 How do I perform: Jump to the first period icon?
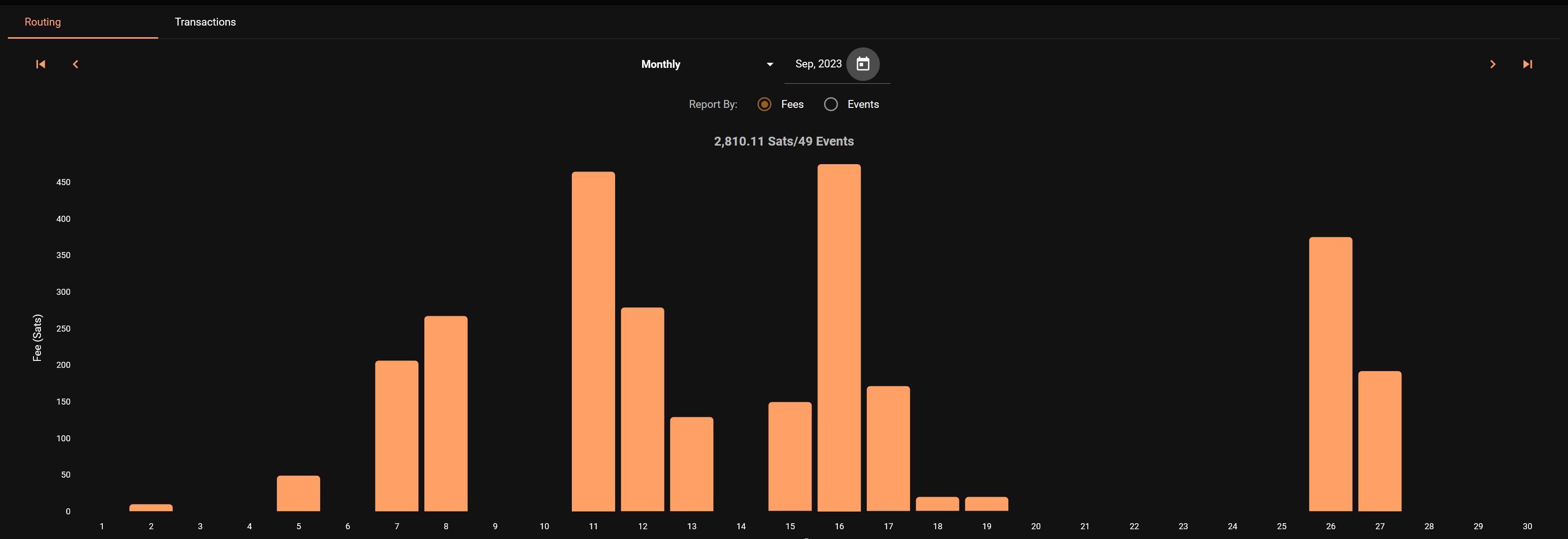click(41, 64)
